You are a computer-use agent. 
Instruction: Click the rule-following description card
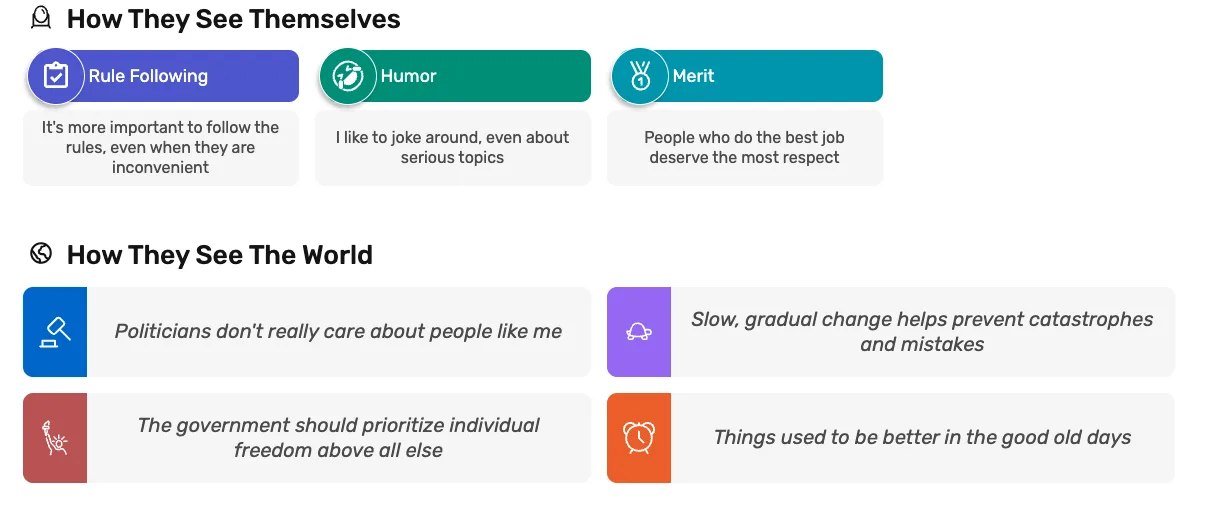[161, 148]
